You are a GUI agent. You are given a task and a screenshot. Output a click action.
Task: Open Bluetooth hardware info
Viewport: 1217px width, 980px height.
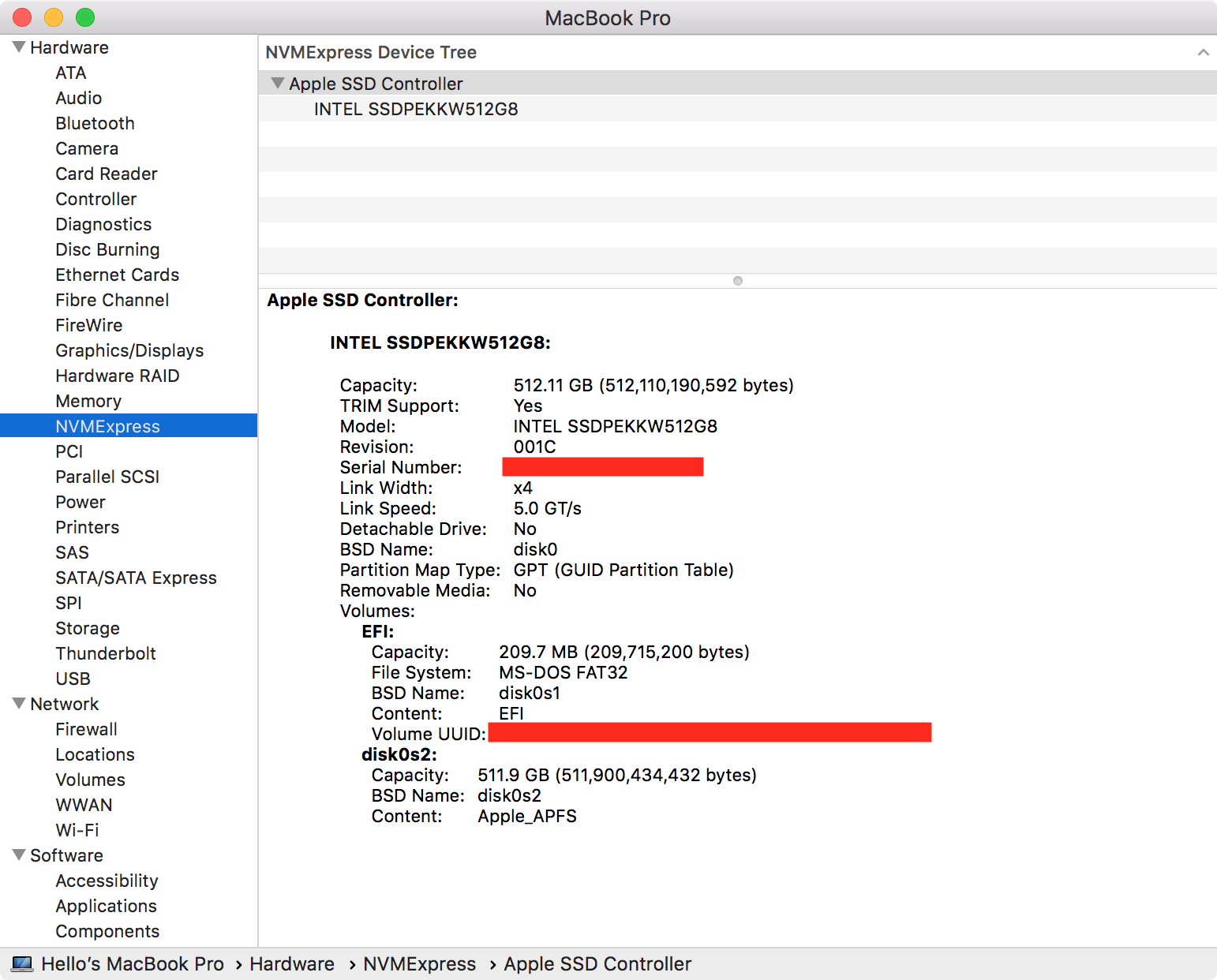click(95, 123)
